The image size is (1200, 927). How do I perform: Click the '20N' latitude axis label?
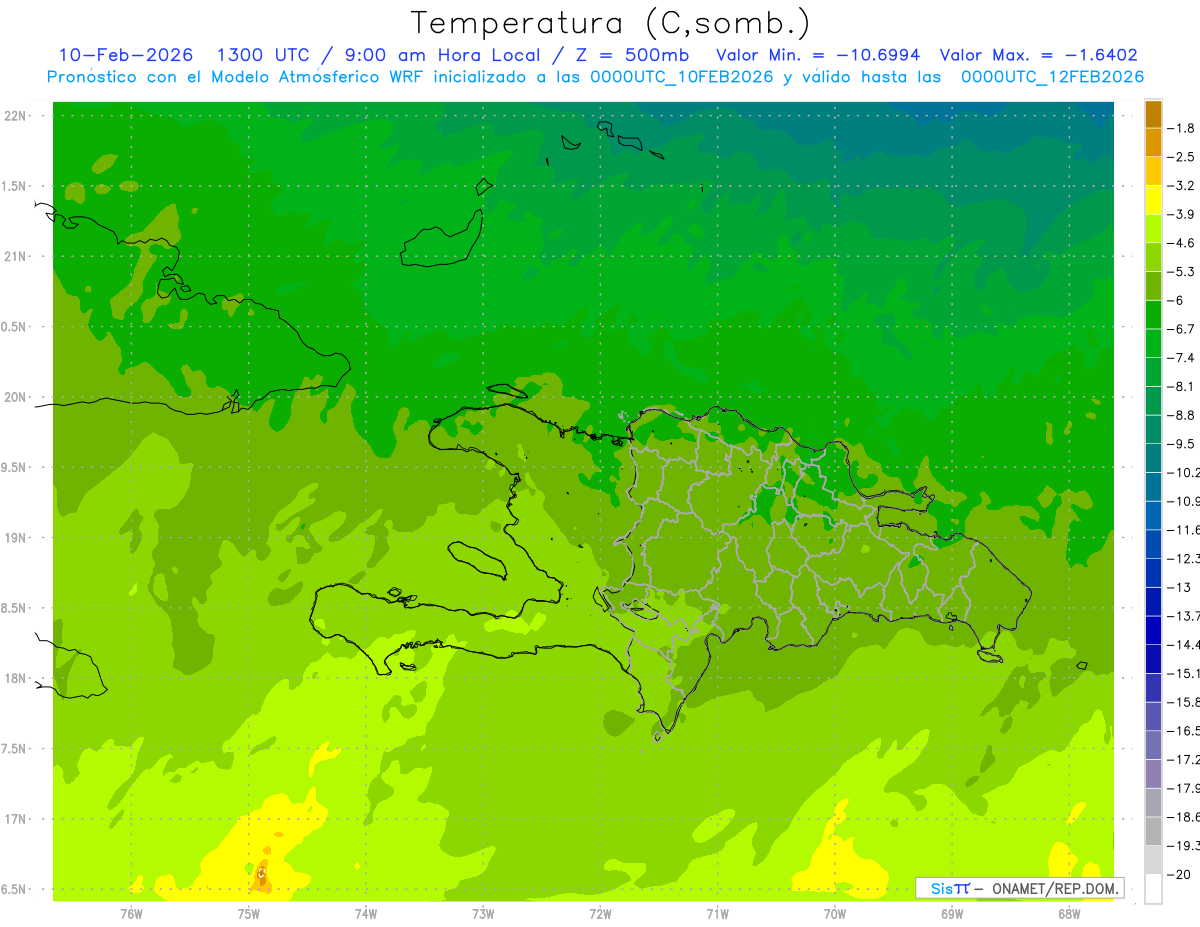coord(17,397)
